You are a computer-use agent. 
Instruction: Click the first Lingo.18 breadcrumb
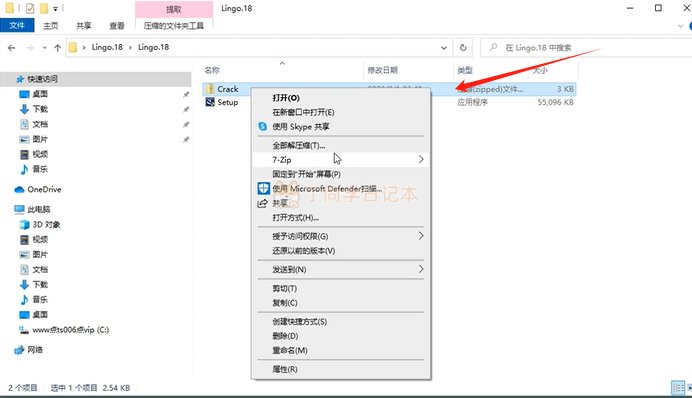107,47
